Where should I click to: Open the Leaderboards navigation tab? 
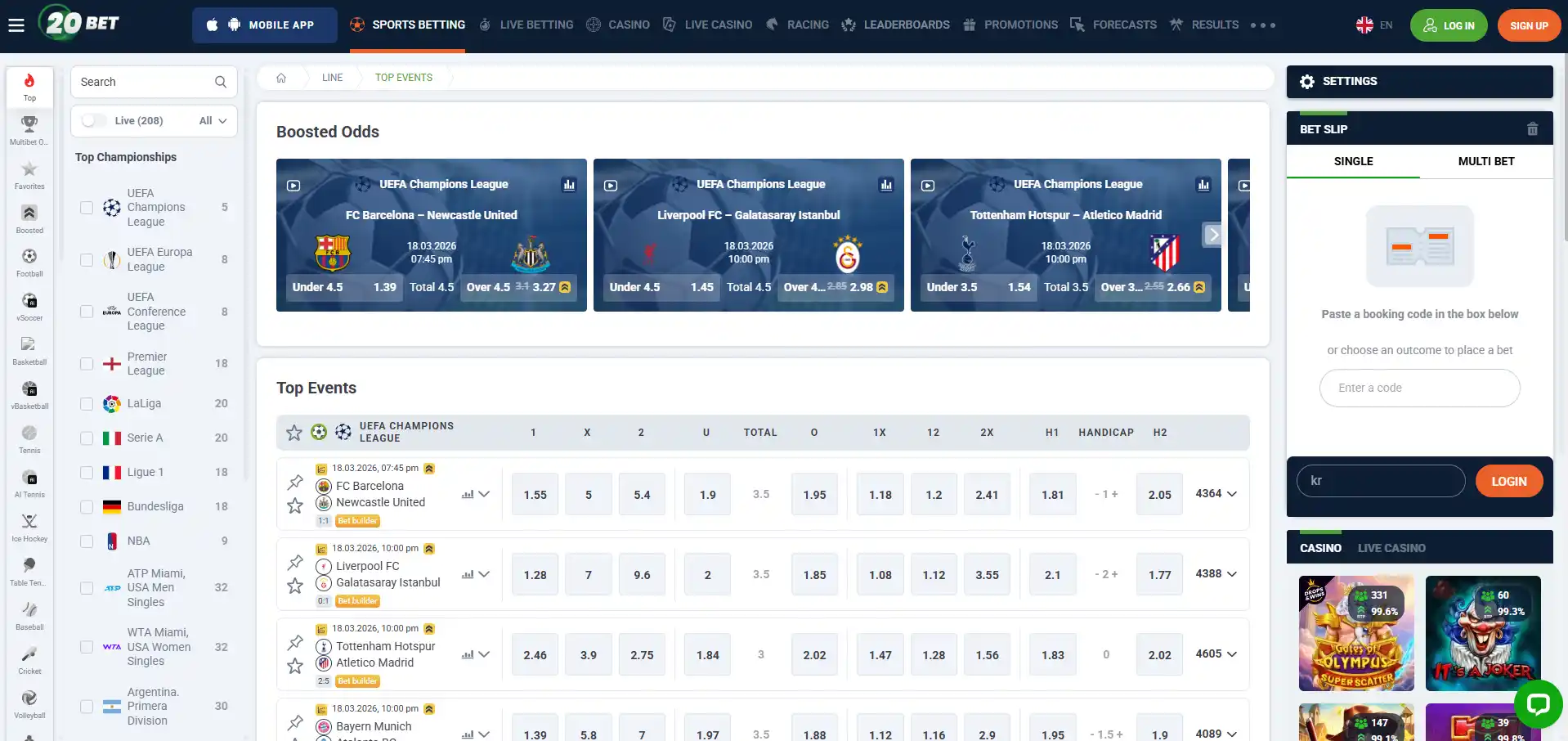[x=895, y=25]
